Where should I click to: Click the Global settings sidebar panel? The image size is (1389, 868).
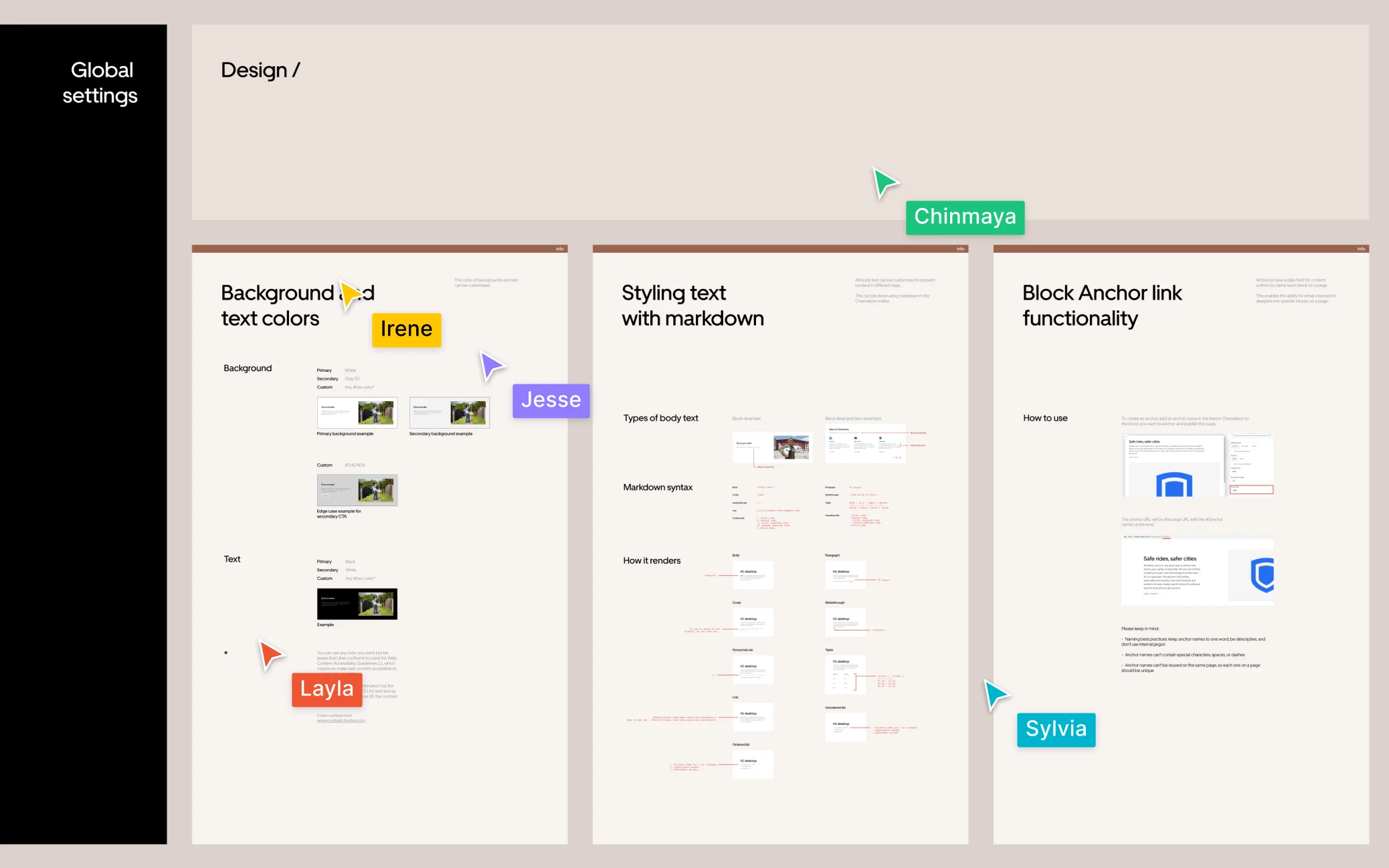84,433
